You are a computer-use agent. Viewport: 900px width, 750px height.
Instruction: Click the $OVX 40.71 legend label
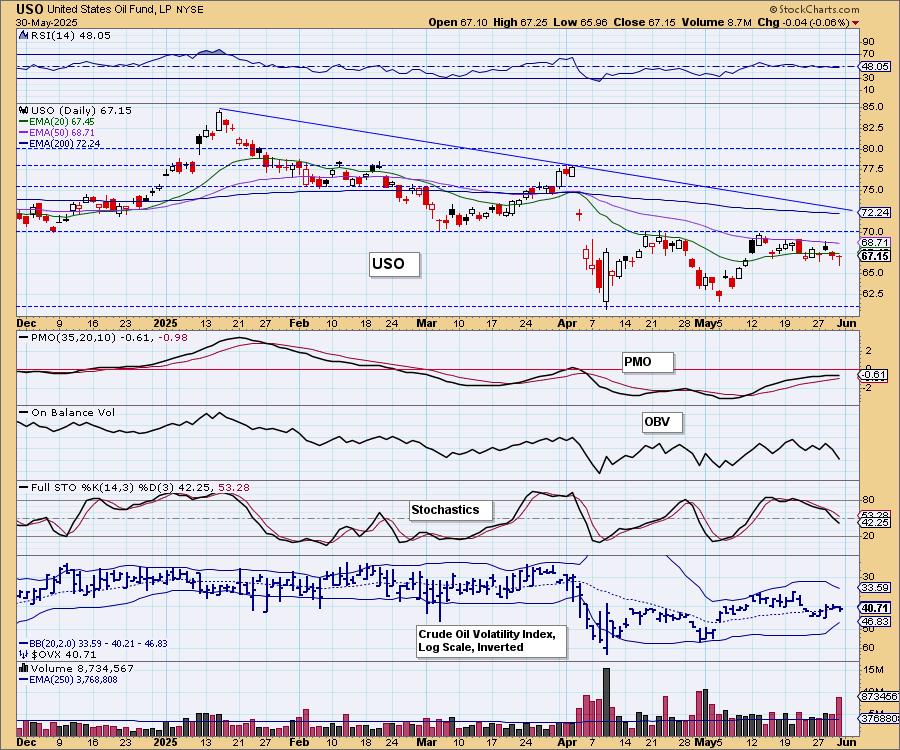tap(64, 654)
